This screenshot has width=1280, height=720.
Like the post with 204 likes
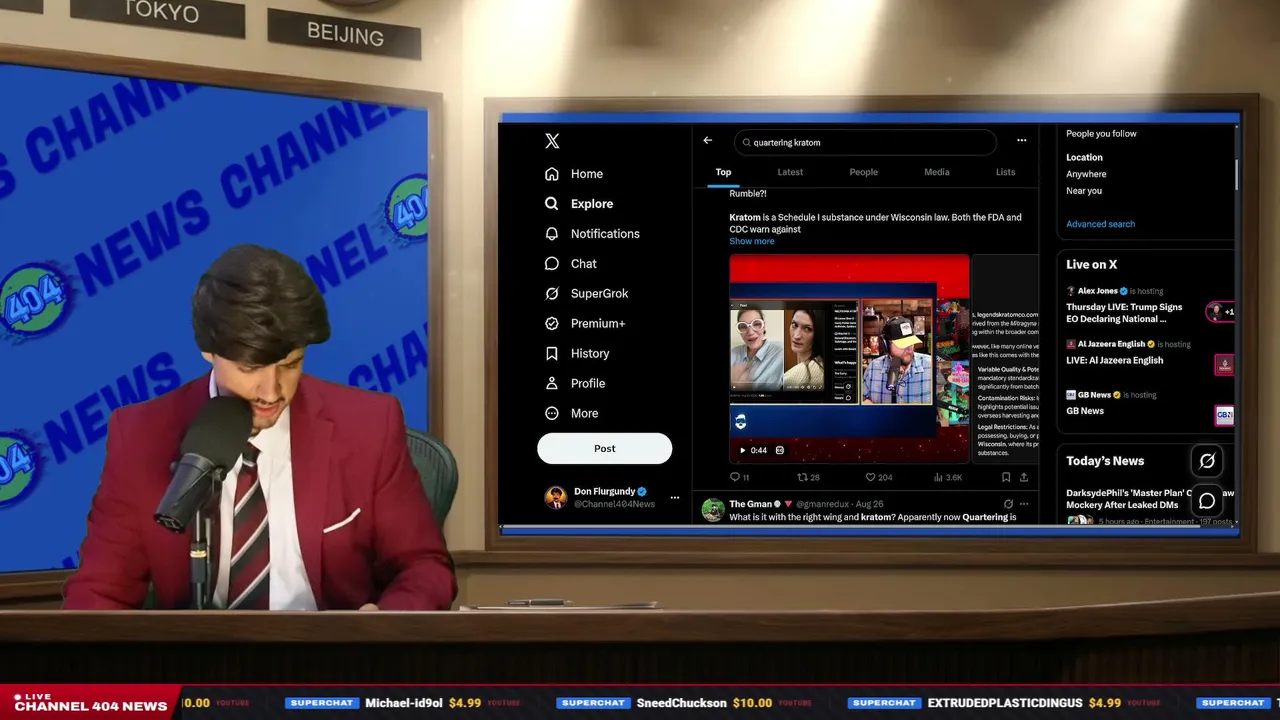871,478
